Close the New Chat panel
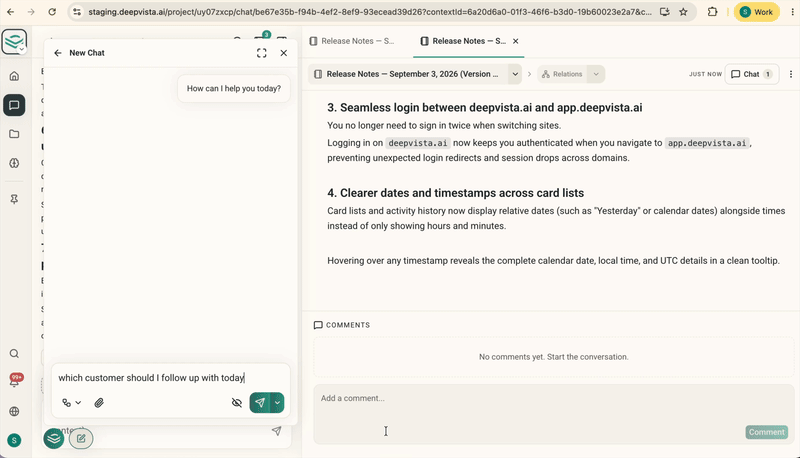Screen dimensions: 800x458 coord(284,53)
